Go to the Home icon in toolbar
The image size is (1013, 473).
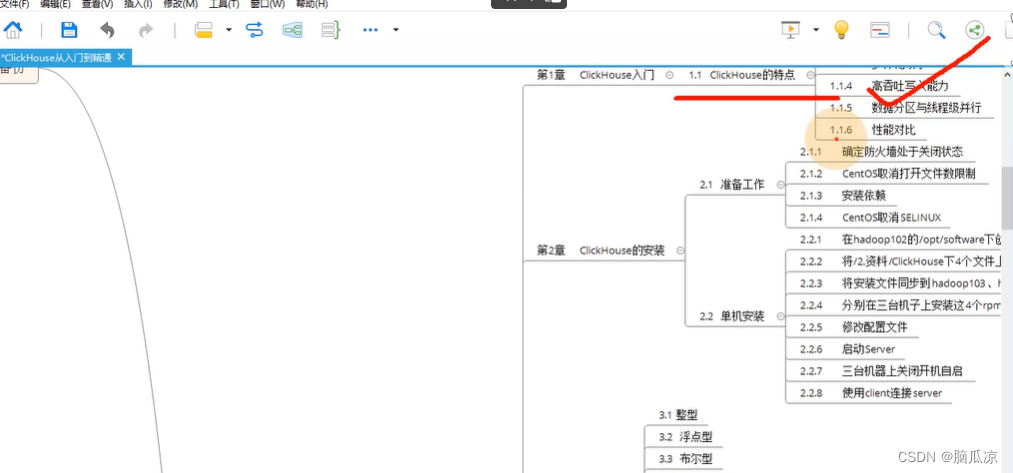(x=13, y=30)
